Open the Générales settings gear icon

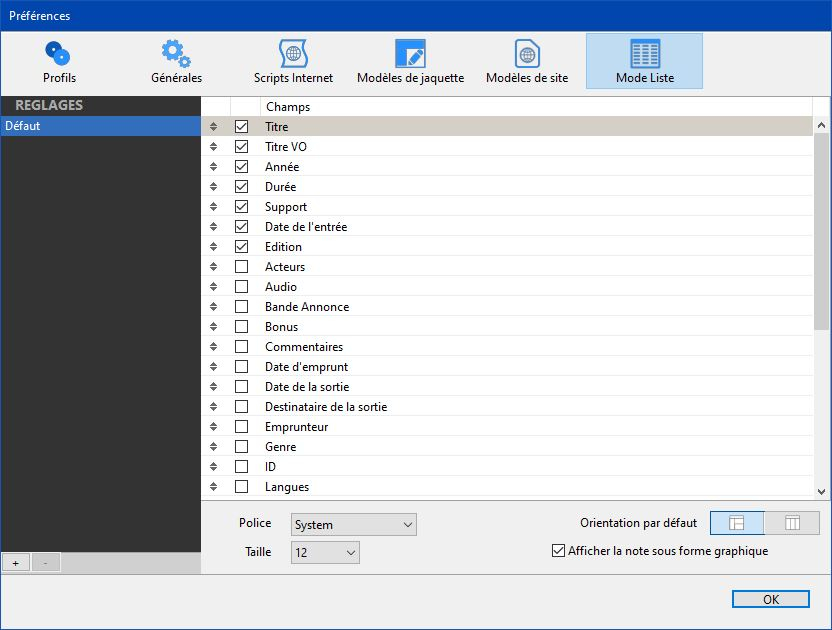pos(177,61)
